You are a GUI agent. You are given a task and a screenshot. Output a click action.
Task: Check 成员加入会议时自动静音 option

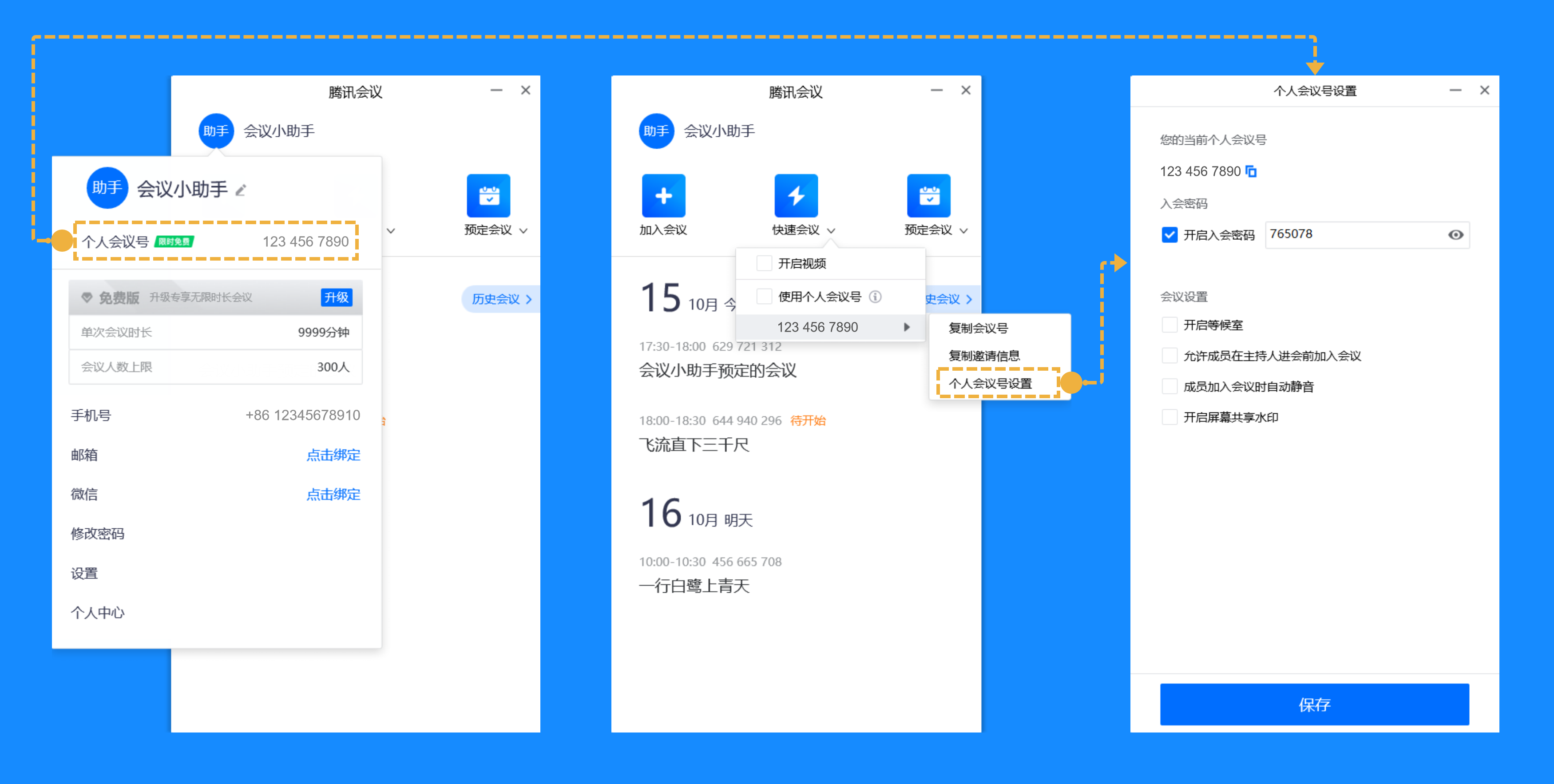click(1169, 387)
